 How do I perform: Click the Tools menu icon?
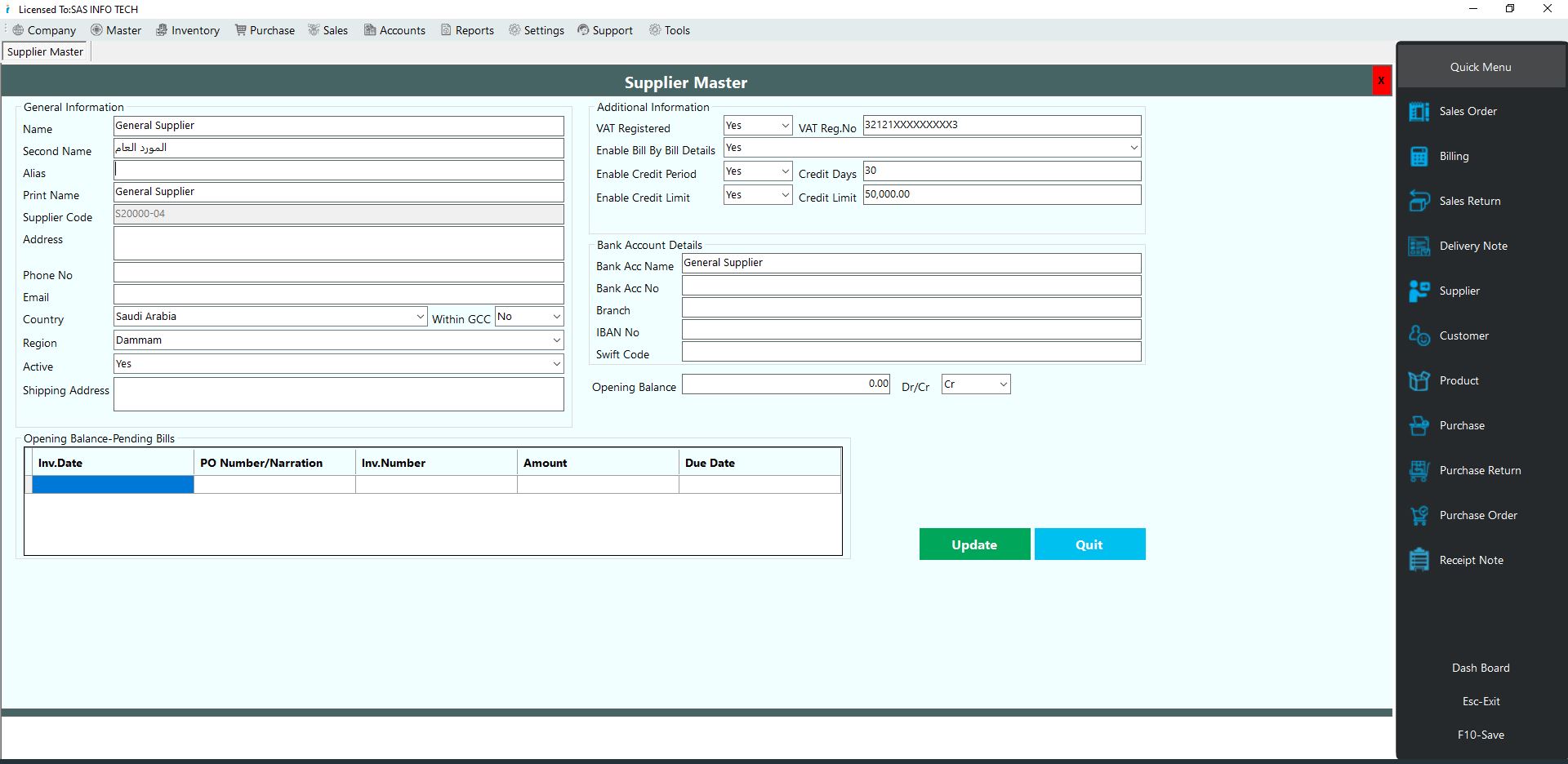tap(655, 30)
